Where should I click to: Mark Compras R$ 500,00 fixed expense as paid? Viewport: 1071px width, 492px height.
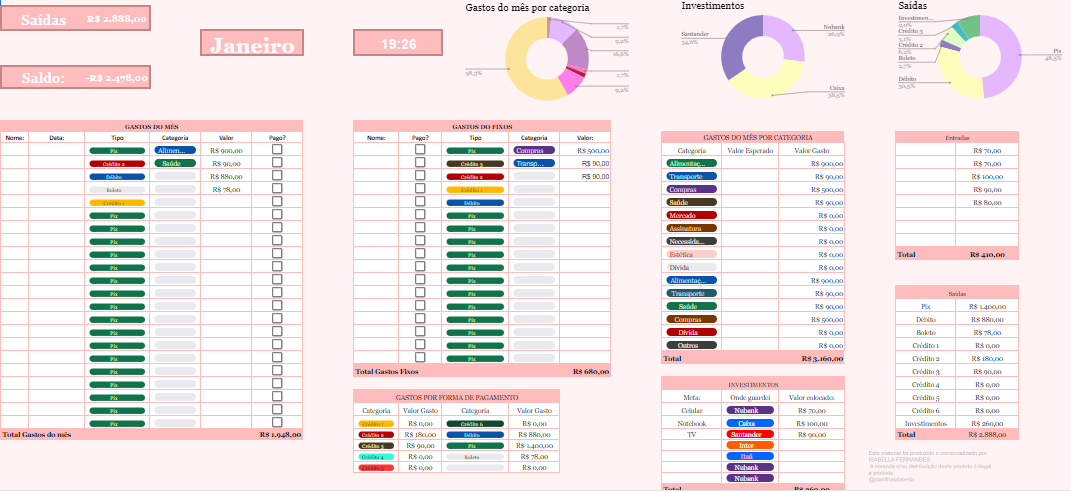pos(420,149)
